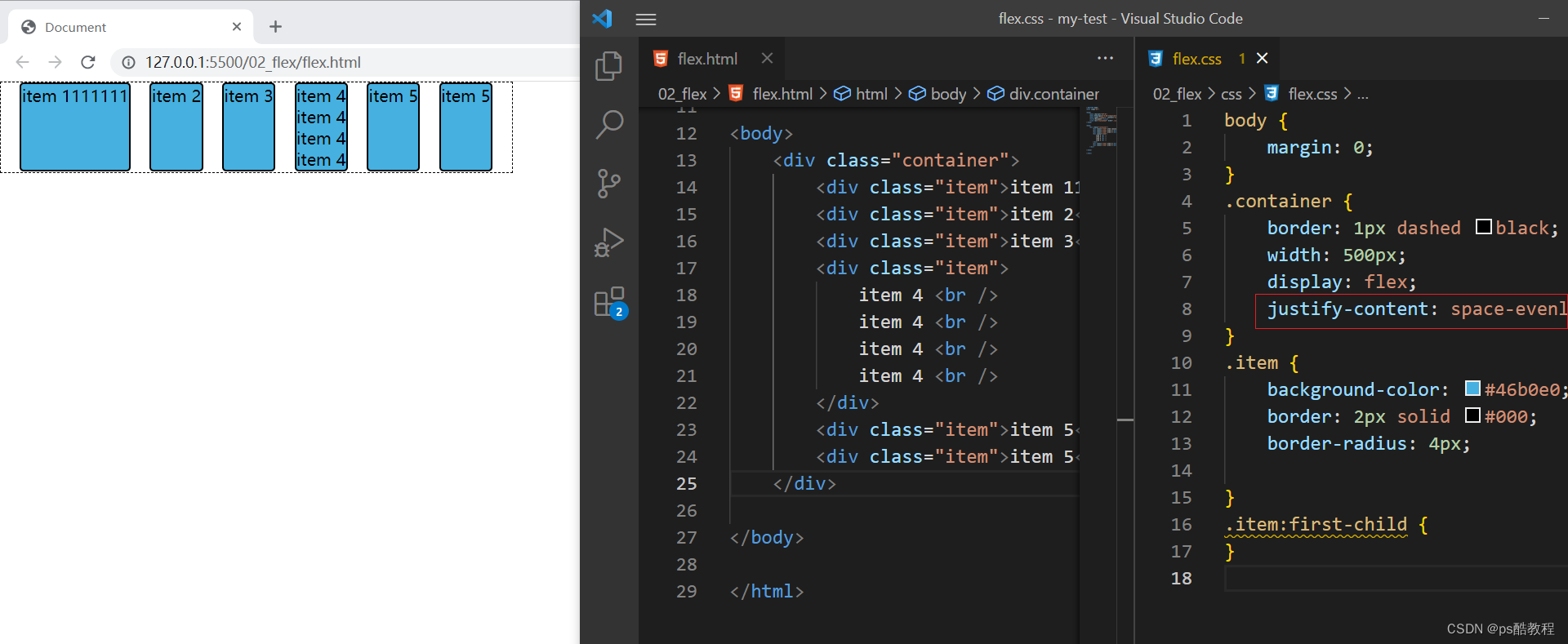Open the Search view in the activity bar
This screenshot has height=644, width=1568.
point(608,125)
